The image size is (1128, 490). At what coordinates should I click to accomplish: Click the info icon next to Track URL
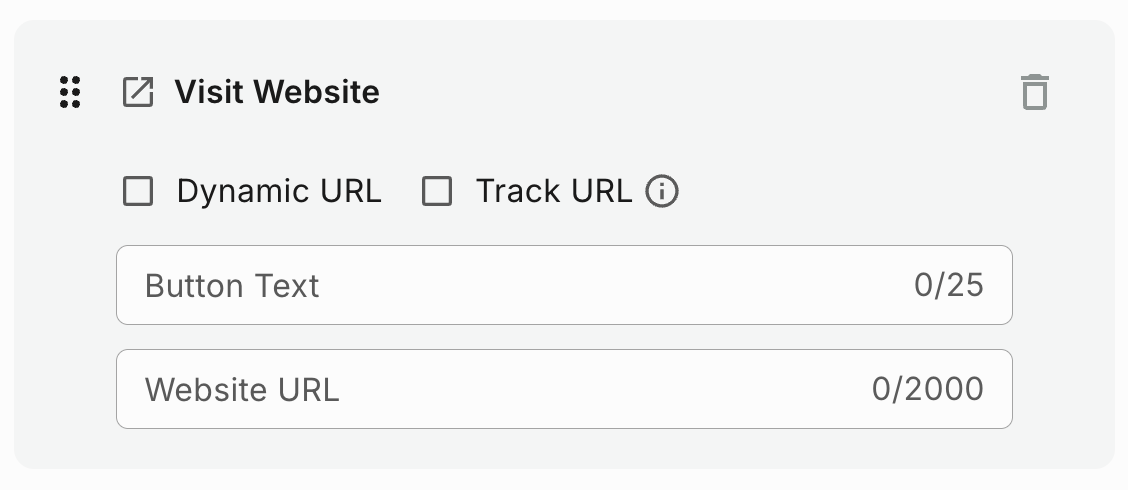pos(662,190)
